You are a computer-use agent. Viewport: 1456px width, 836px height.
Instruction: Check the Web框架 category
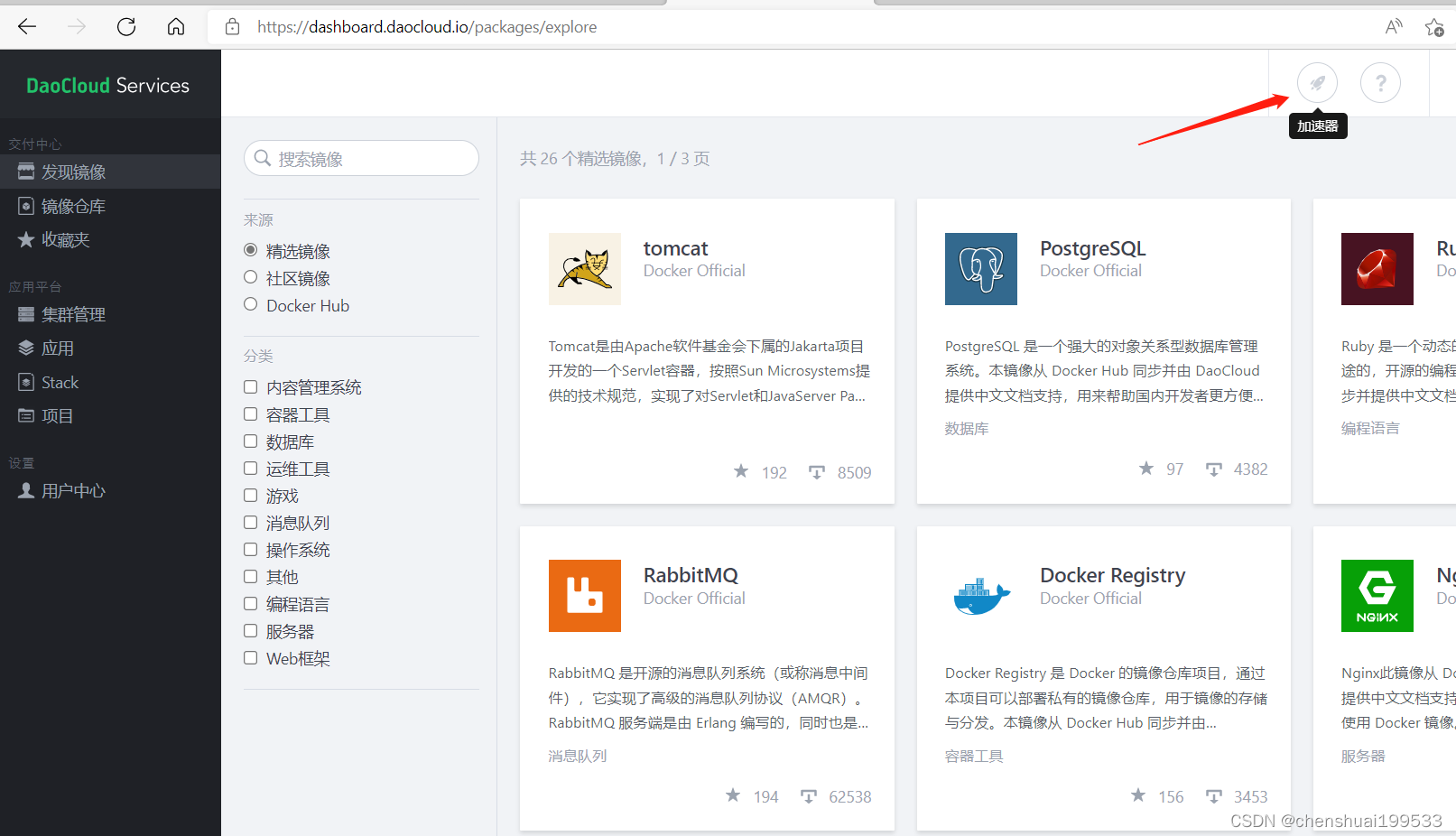(251, 657)
